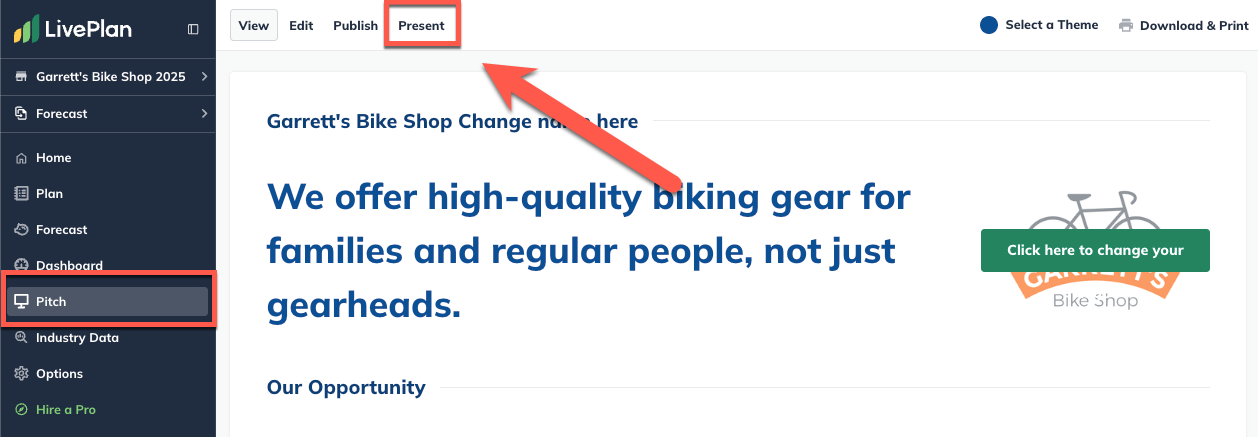Start presentation with the Present tab

(x=421, y=26)
